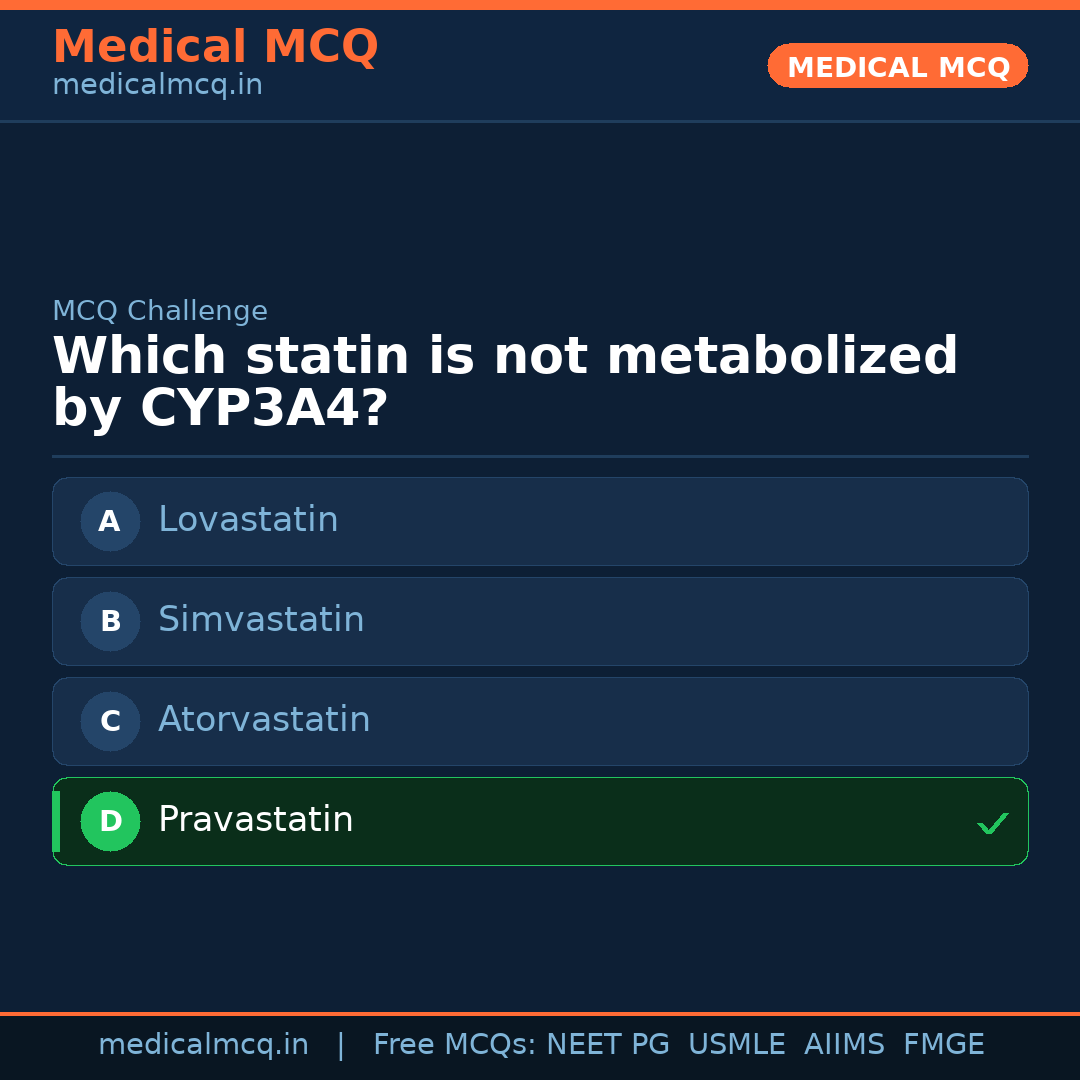The image size is (1080, 1080).
Task: Click the Medical MCQ header title
Action: click(x=215, y=47)
